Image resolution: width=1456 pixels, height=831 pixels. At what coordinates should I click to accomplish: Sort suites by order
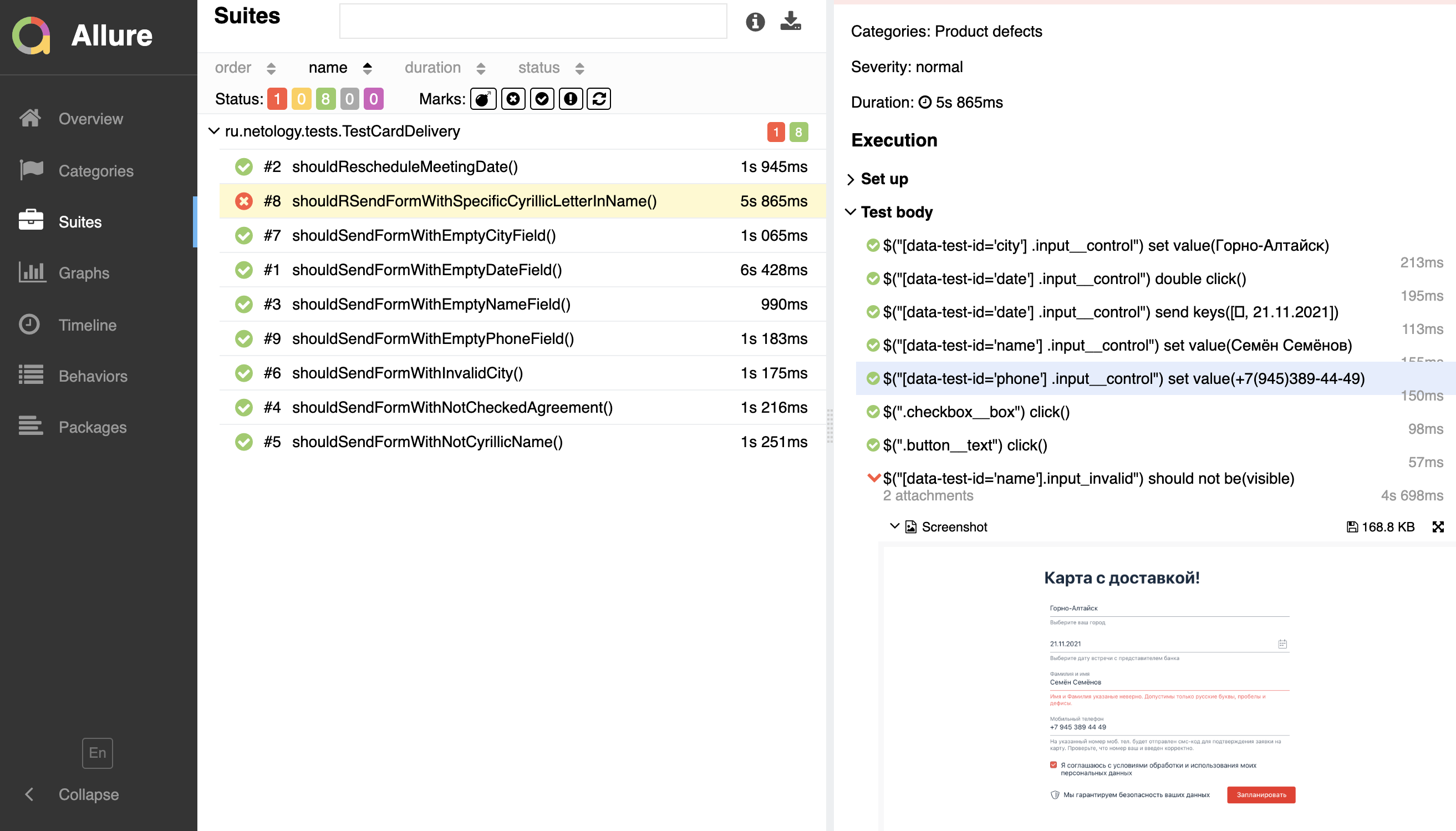(x=245, y=68)
